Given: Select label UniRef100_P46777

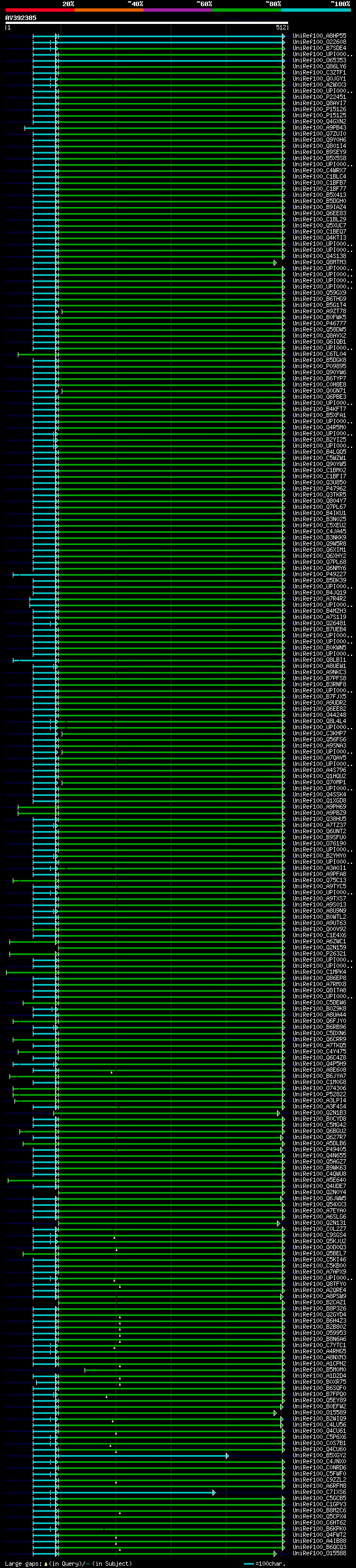Looking at the screenshot, I should (x=319, y=324).
